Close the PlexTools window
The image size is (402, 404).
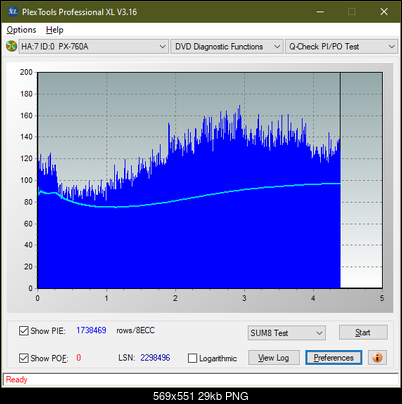[384, 12]
